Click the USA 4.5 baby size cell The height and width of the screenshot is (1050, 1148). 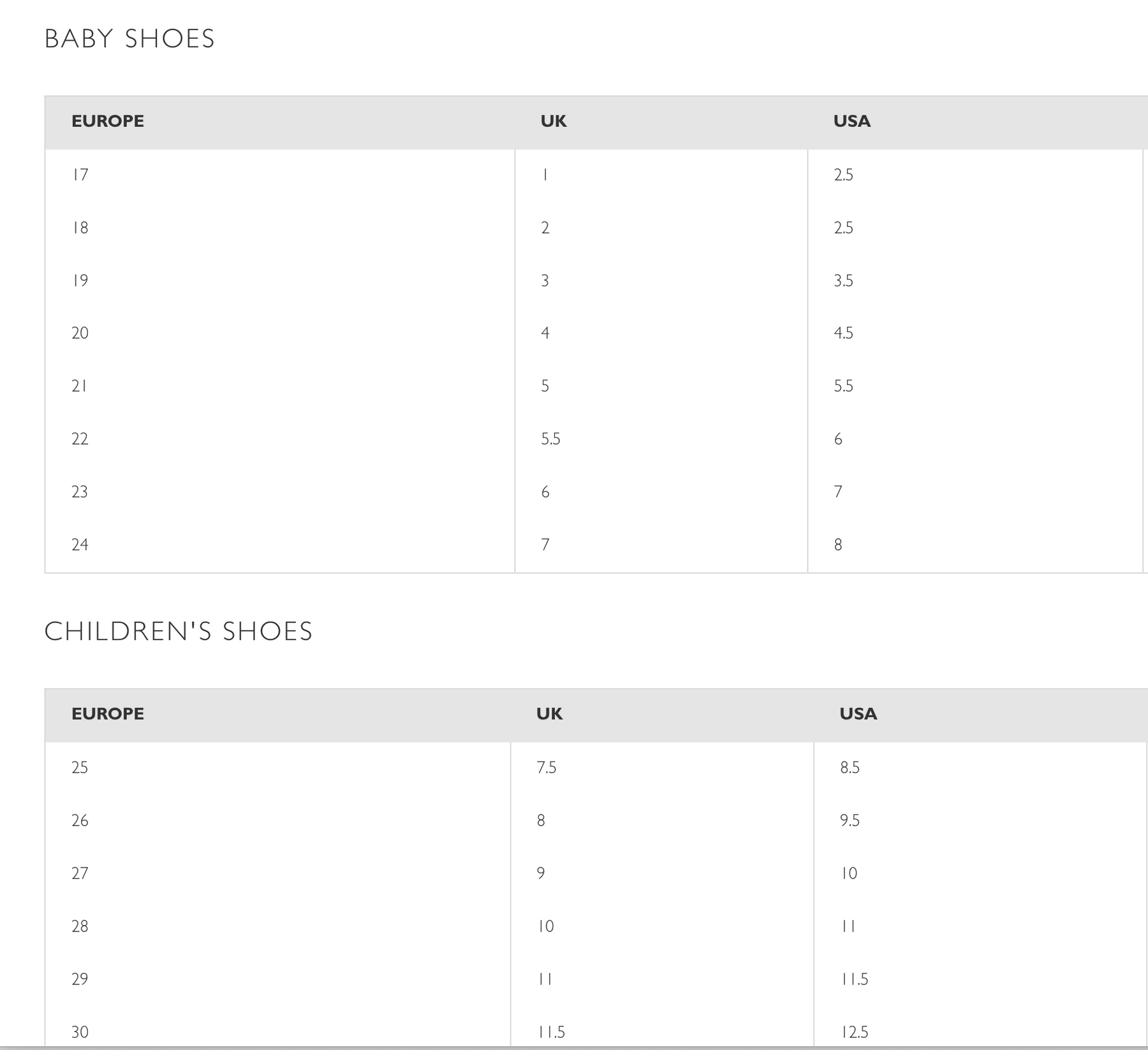pos(843,333)
